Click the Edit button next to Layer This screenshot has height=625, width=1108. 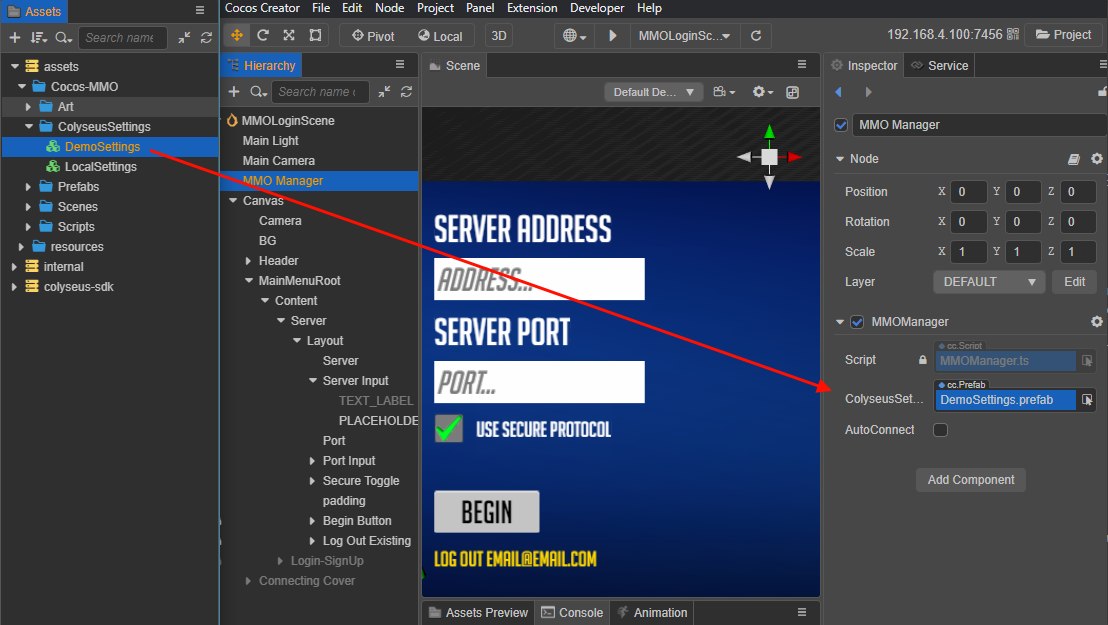1074,281
